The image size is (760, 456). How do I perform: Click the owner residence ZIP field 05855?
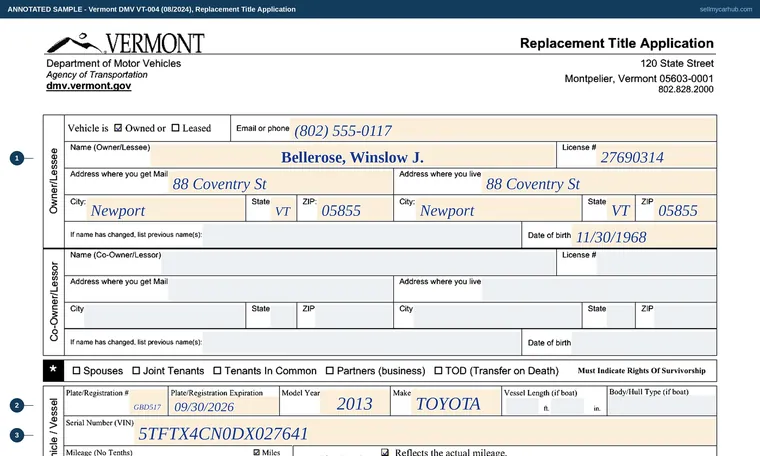tap(685, 210)
